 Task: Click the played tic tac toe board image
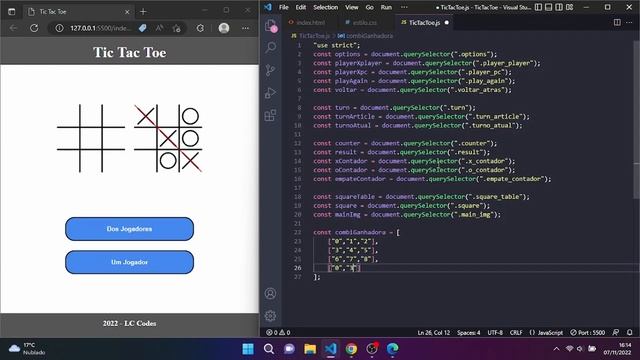168,138
